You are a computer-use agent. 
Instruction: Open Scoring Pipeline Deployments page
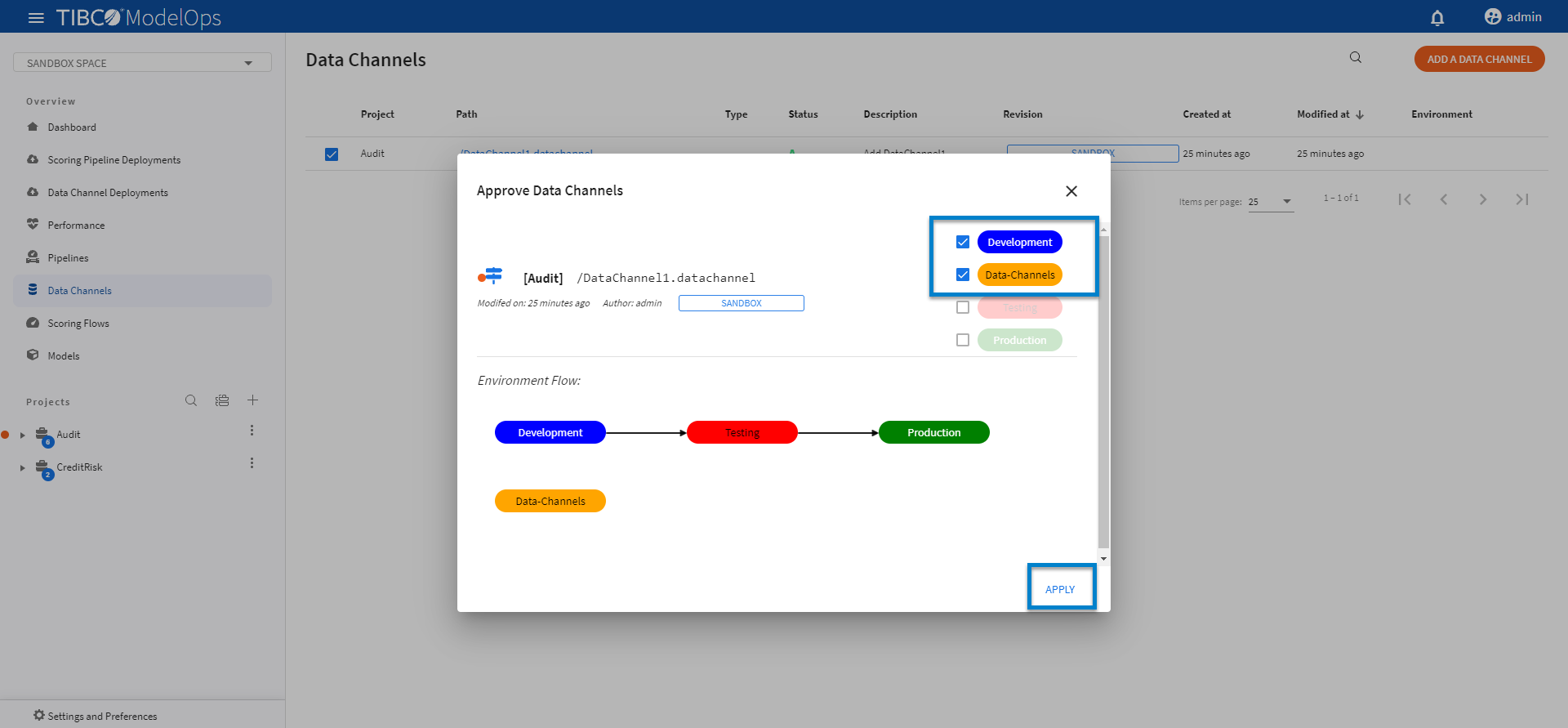[x=114, y=159]
